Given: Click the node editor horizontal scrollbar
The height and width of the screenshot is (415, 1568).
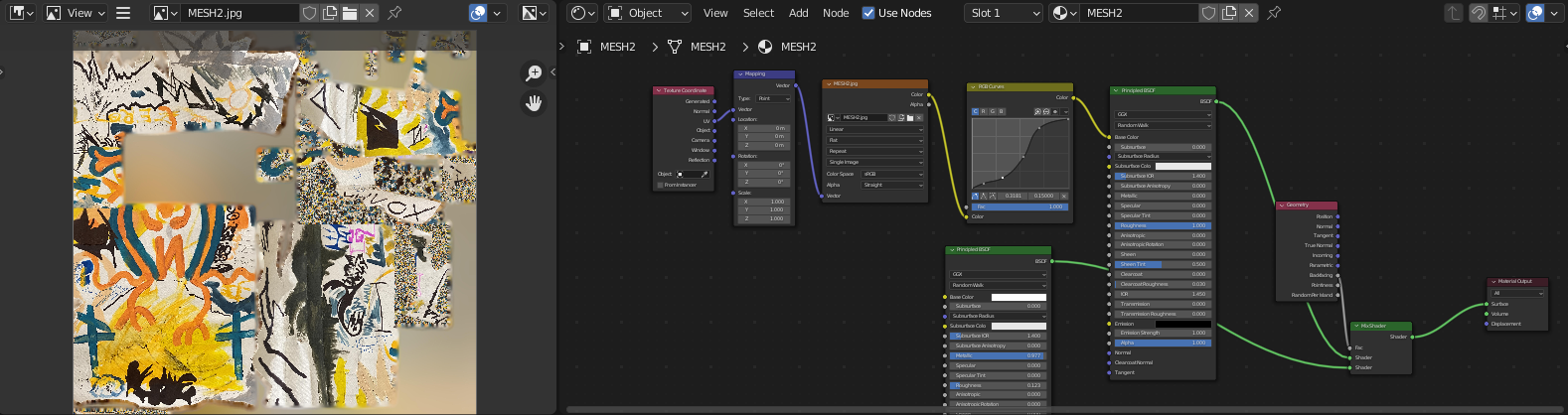Looking at the screenshot, I should click(1063, 409).
